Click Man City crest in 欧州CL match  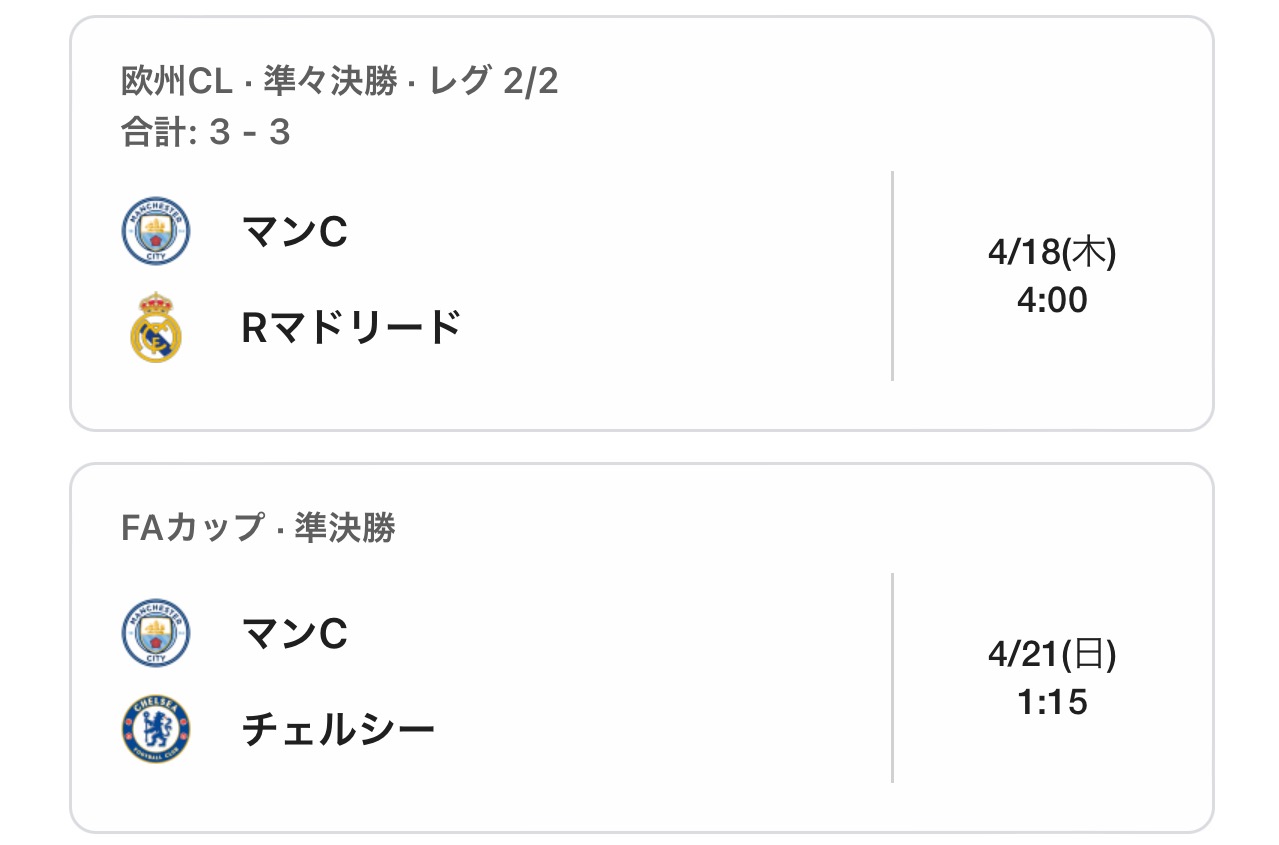click(155, 231)
